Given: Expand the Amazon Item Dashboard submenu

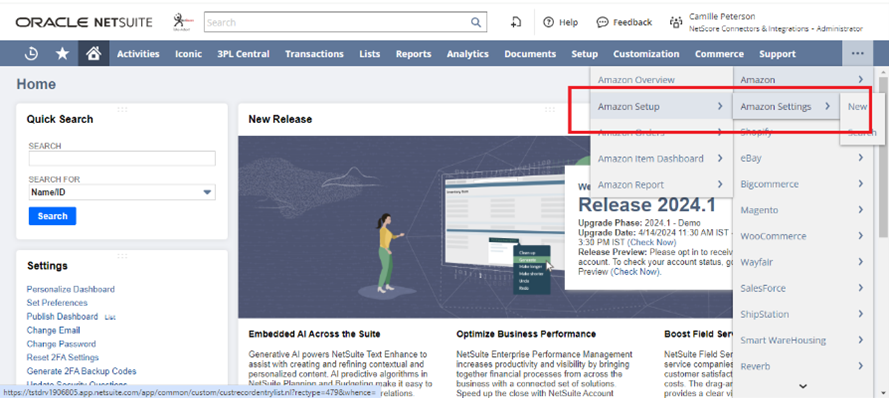Looking at the screenshot, I should tap(661, 158).
